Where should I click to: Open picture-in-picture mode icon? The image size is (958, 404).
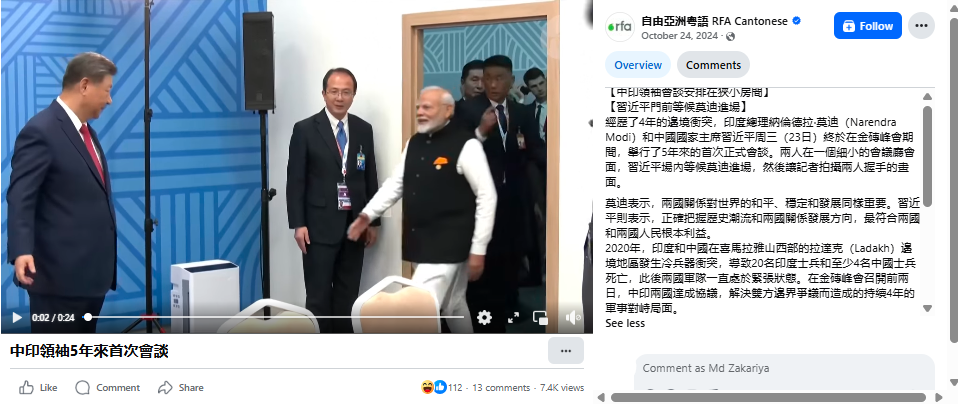(x=540, y=317)
